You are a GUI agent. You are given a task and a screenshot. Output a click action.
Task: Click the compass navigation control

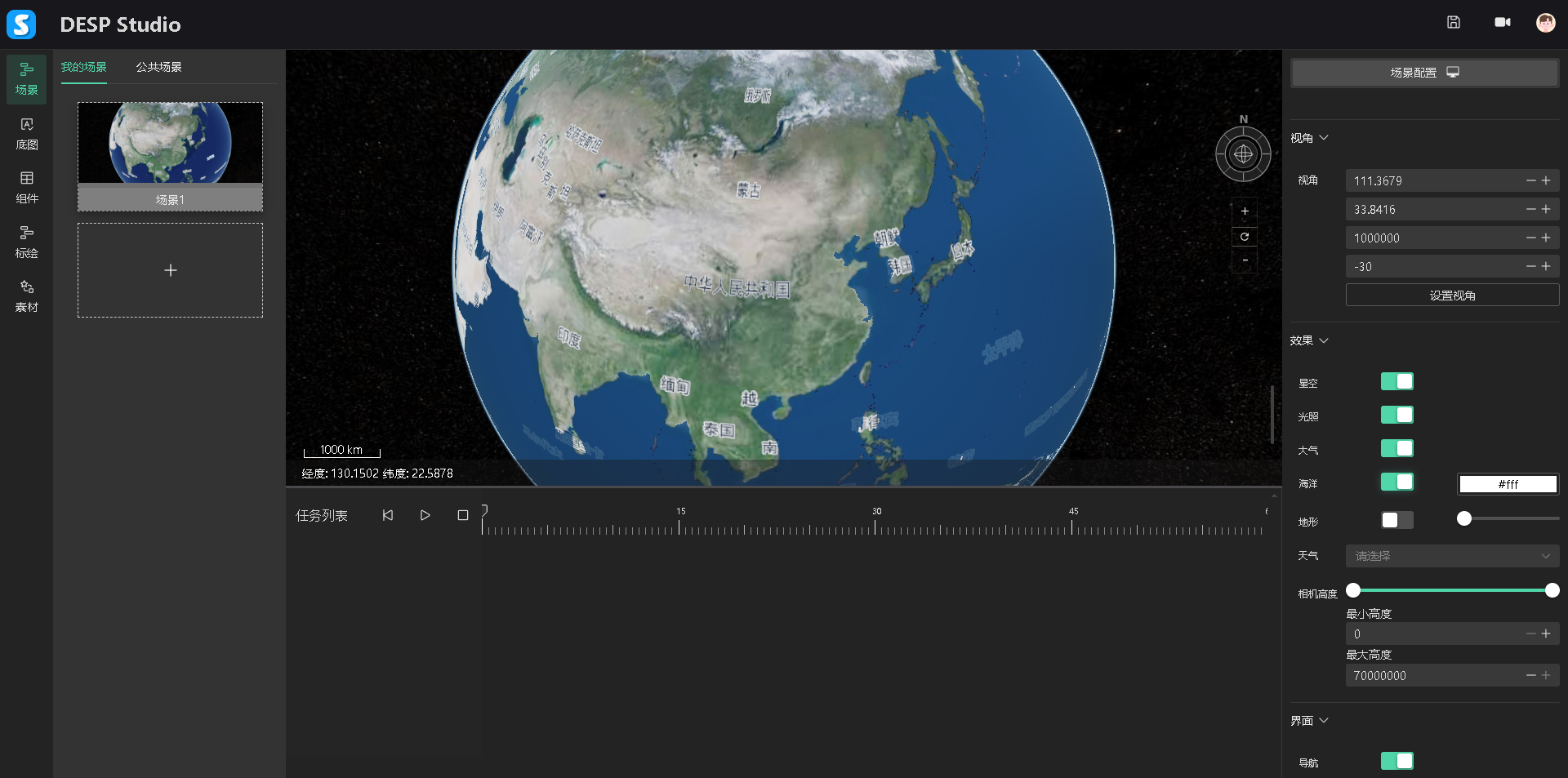tap(1243, 153)
